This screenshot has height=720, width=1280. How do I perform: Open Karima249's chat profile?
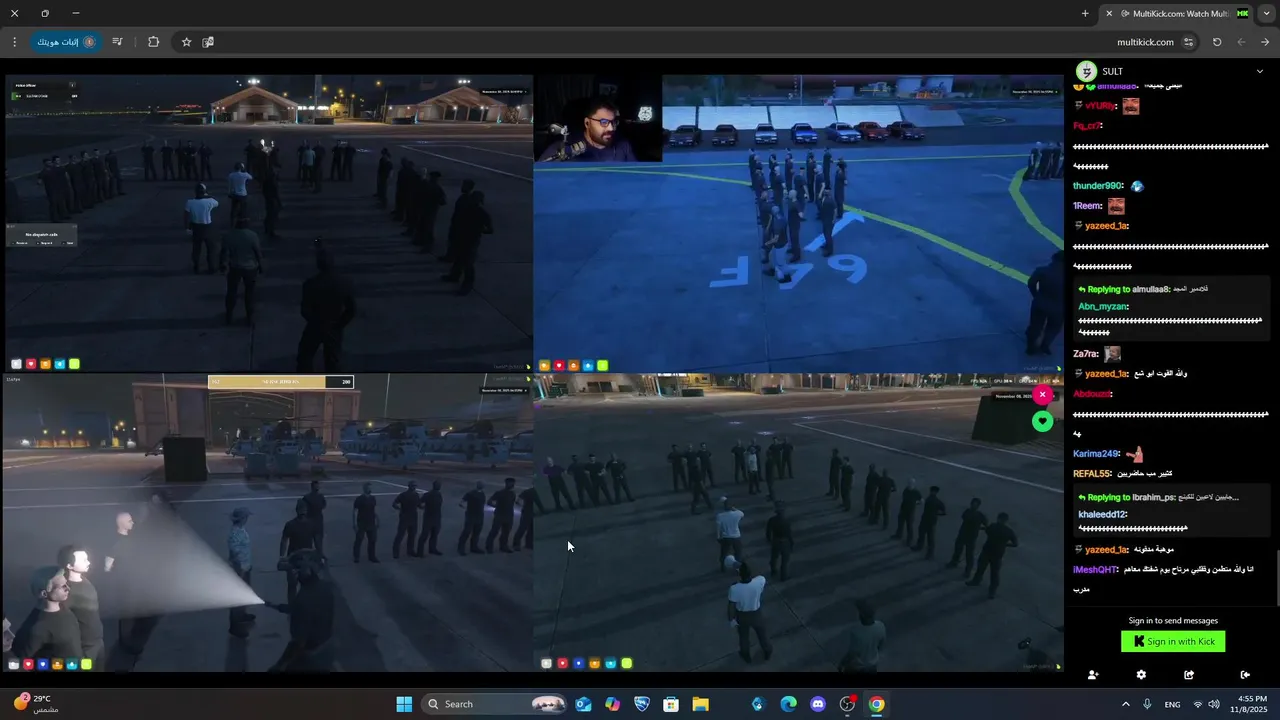pyautogui.click(x=1096, y=454)
